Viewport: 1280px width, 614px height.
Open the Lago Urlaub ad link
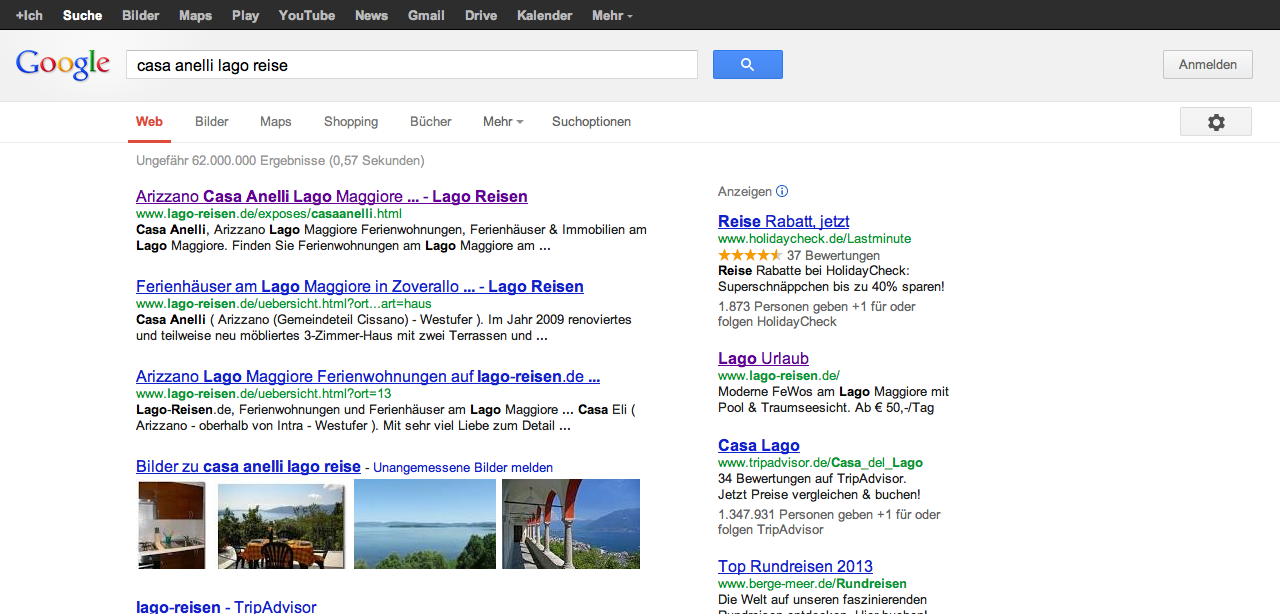point(763,359)
